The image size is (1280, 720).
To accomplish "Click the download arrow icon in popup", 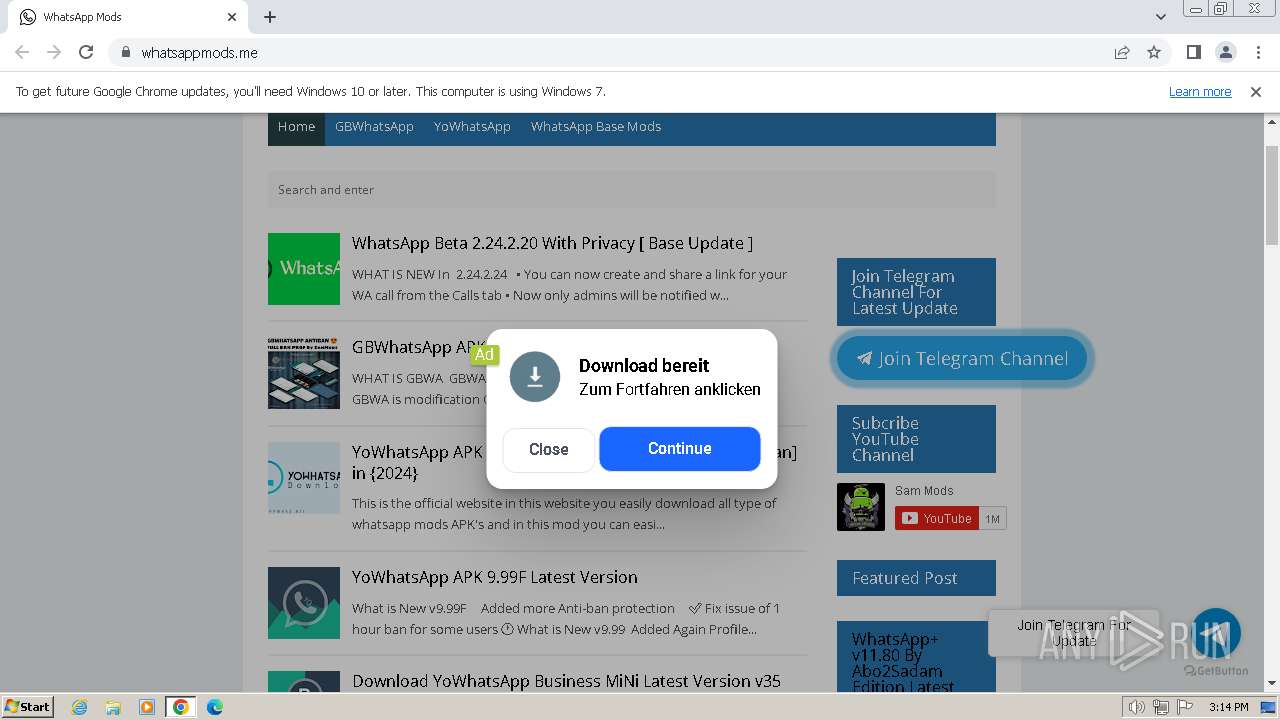I will (x=535, y=376).
